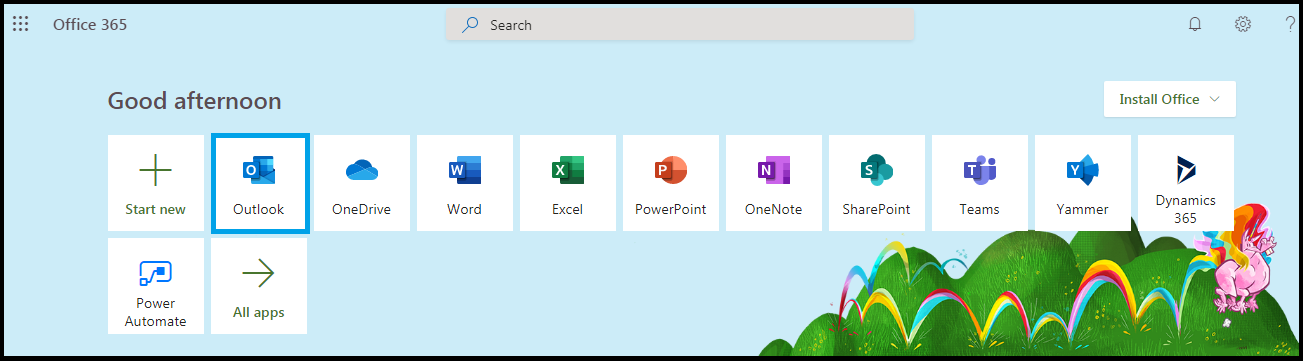Open the app launcher waffle icon
The width and height of the screenshot is (1303, 361).
[20, 24]
